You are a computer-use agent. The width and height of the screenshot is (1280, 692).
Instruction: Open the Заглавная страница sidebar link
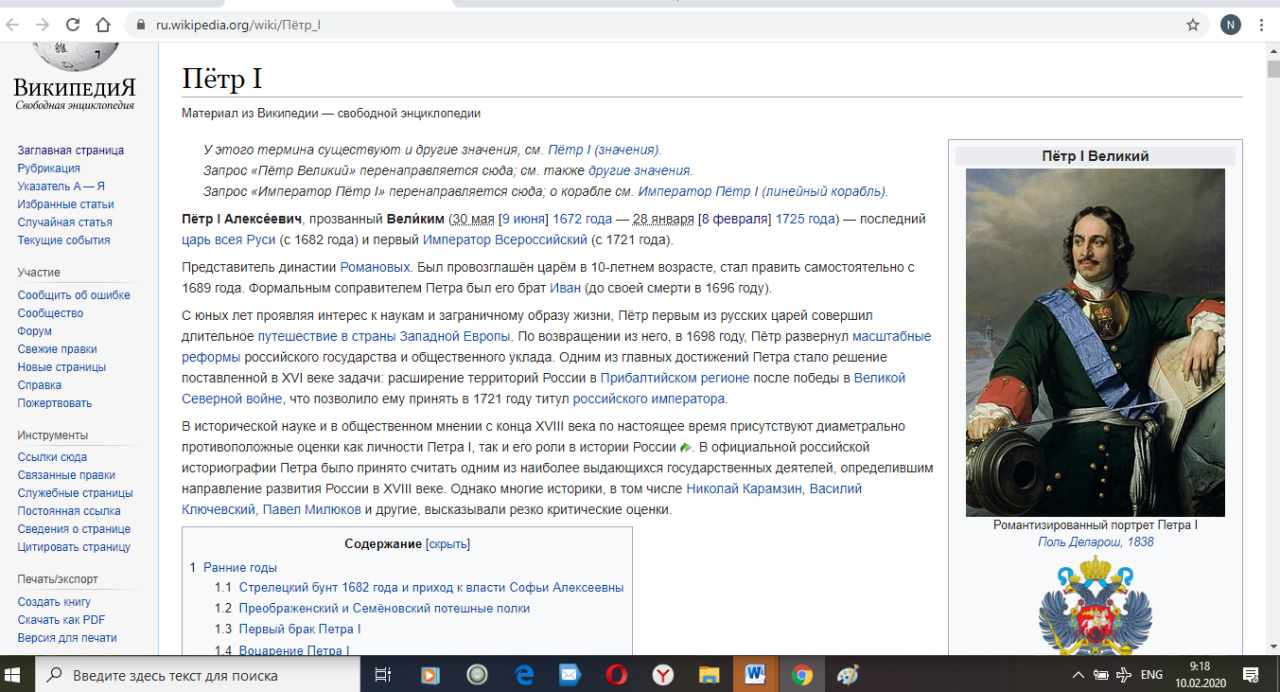(x=71, y=150)
